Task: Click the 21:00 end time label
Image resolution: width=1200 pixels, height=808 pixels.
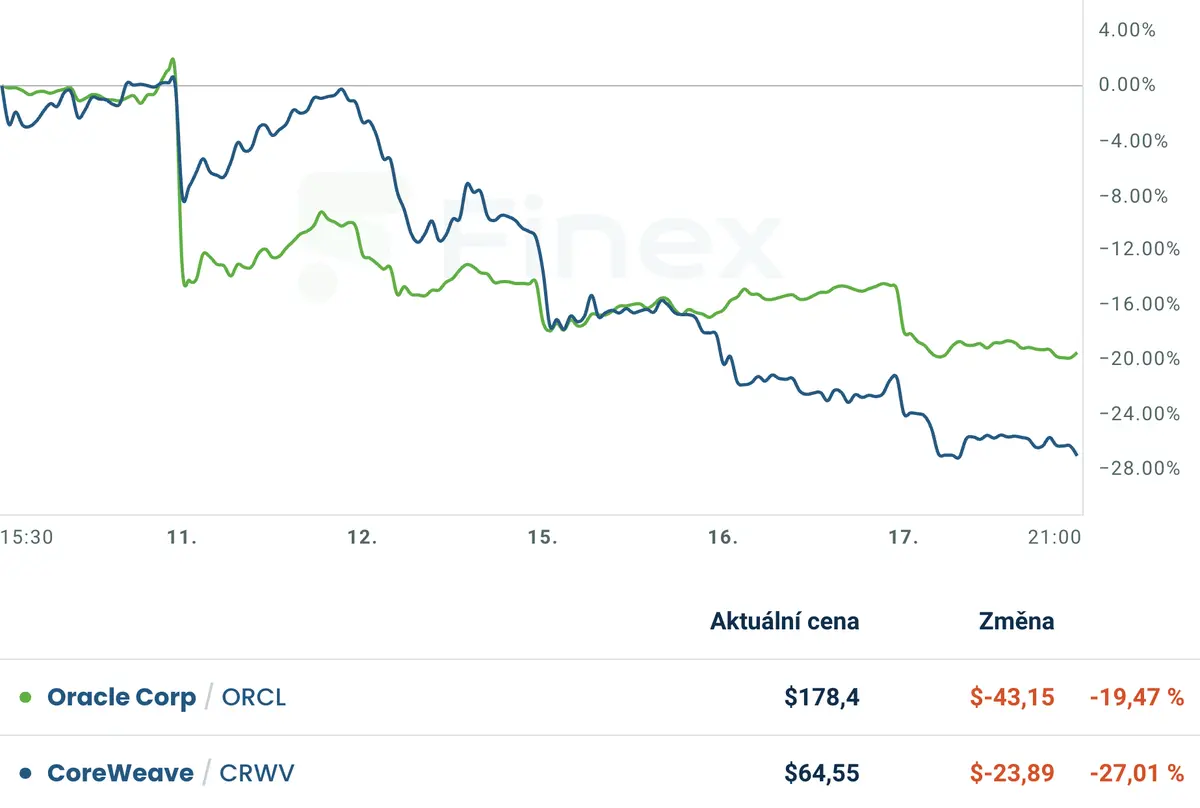Action: pos(1055,537)
